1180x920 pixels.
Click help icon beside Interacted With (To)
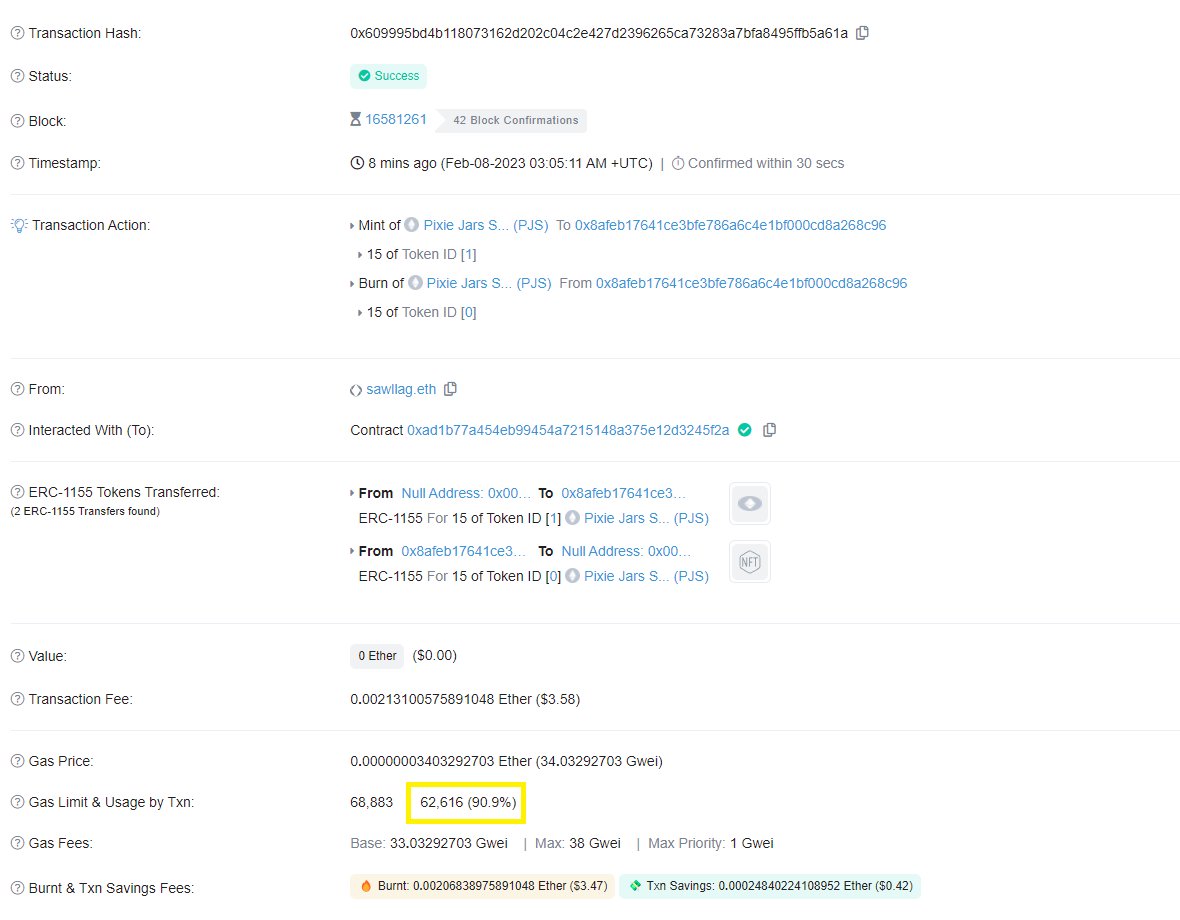17,430
